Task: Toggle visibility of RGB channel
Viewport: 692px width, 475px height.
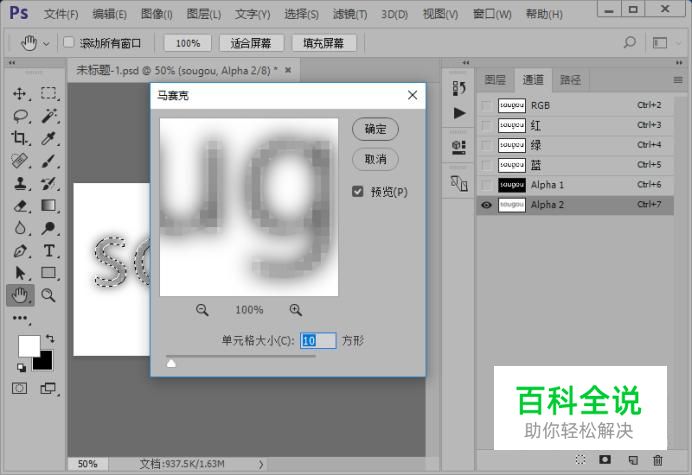Action: (486, 106)
